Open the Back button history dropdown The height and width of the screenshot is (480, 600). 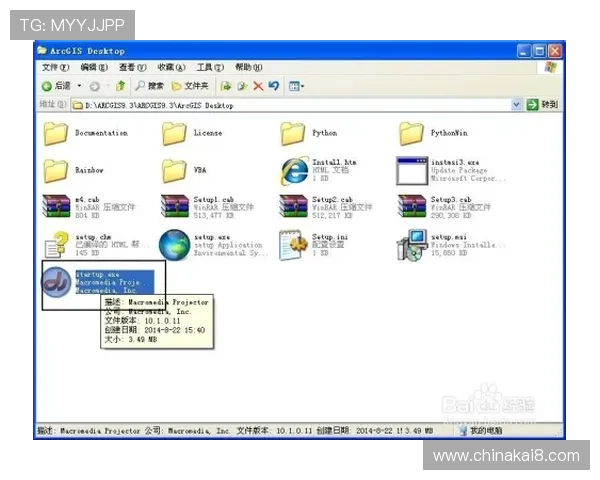(79, 86)
